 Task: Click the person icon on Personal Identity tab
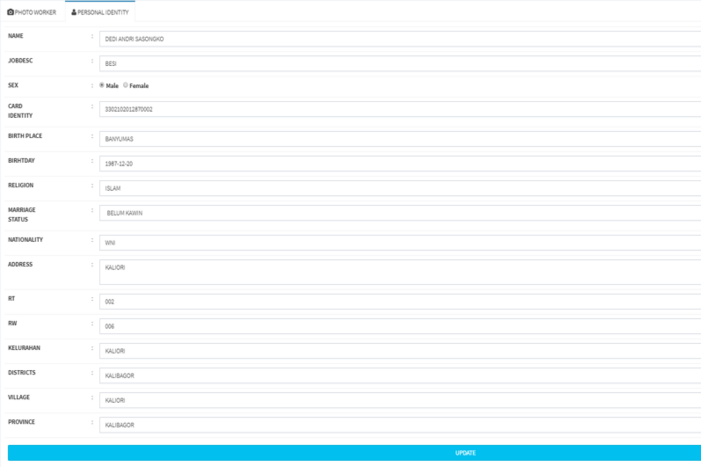point(74,12)
